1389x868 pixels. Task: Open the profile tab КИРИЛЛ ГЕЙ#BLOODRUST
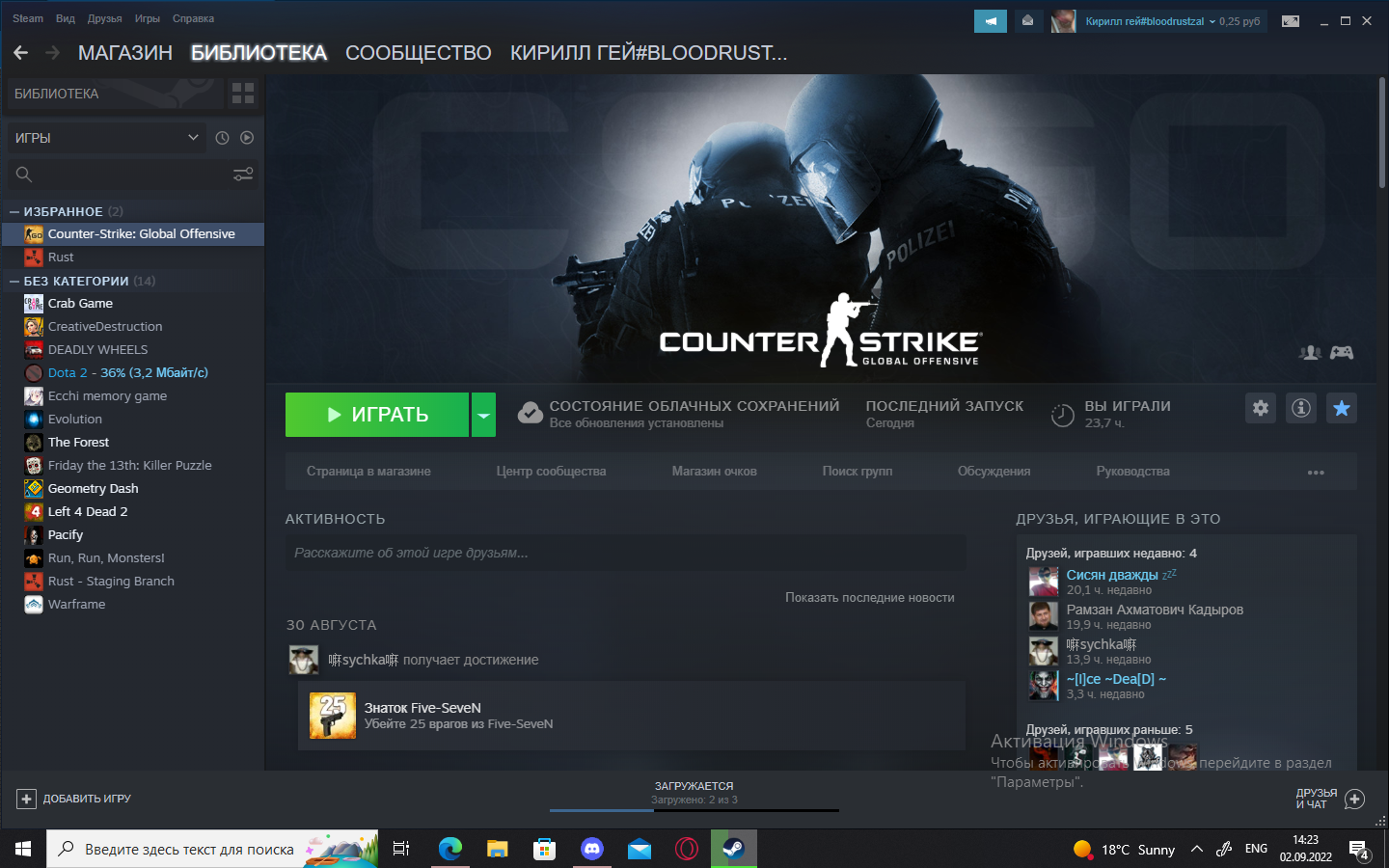[x=648, y=53]
